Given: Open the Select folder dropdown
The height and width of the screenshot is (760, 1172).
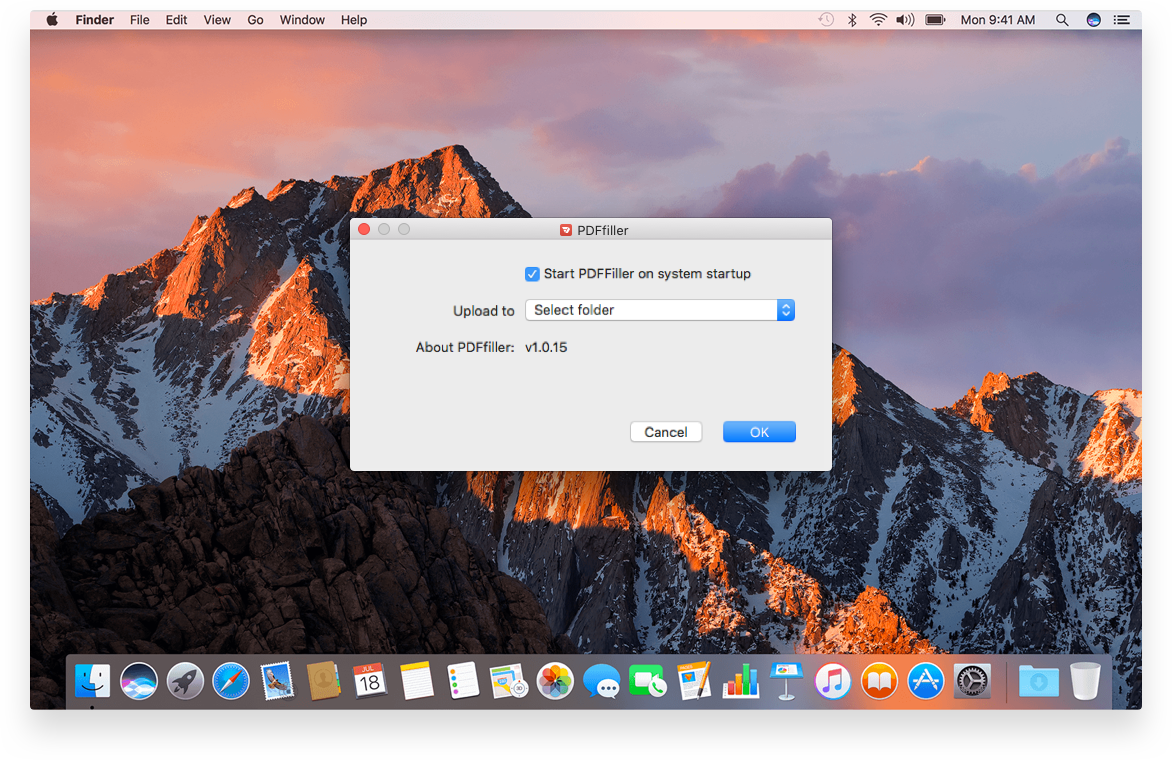Looking at the screenshot, I should 660,310.
